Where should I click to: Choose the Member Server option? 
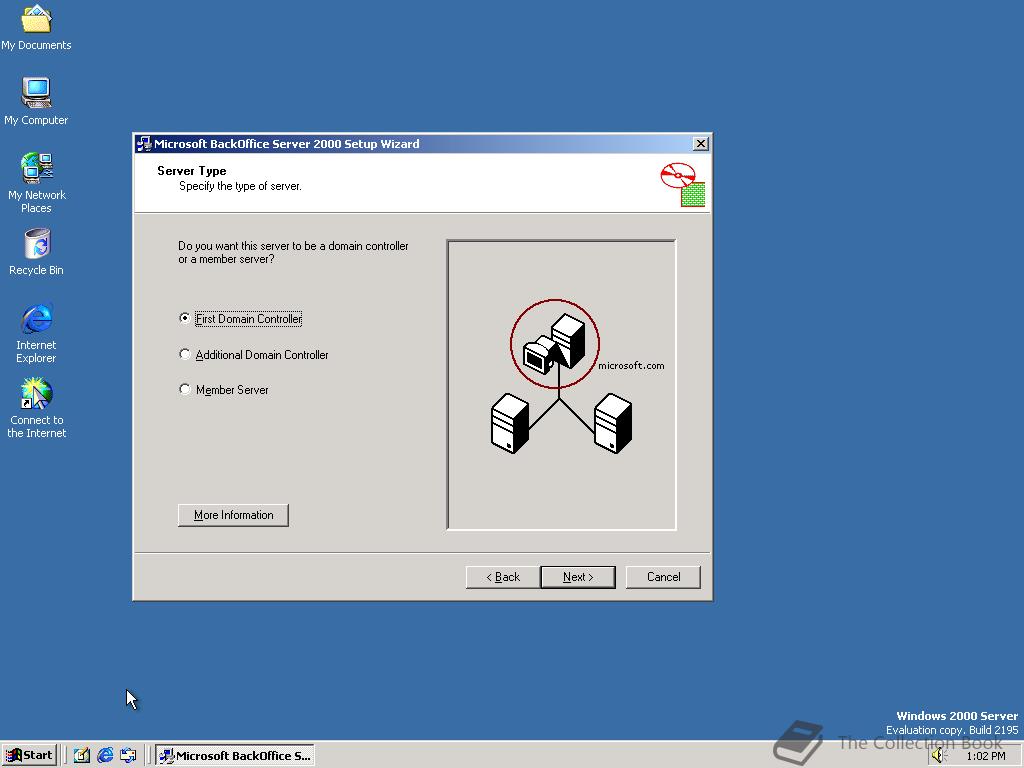[223, 390]
